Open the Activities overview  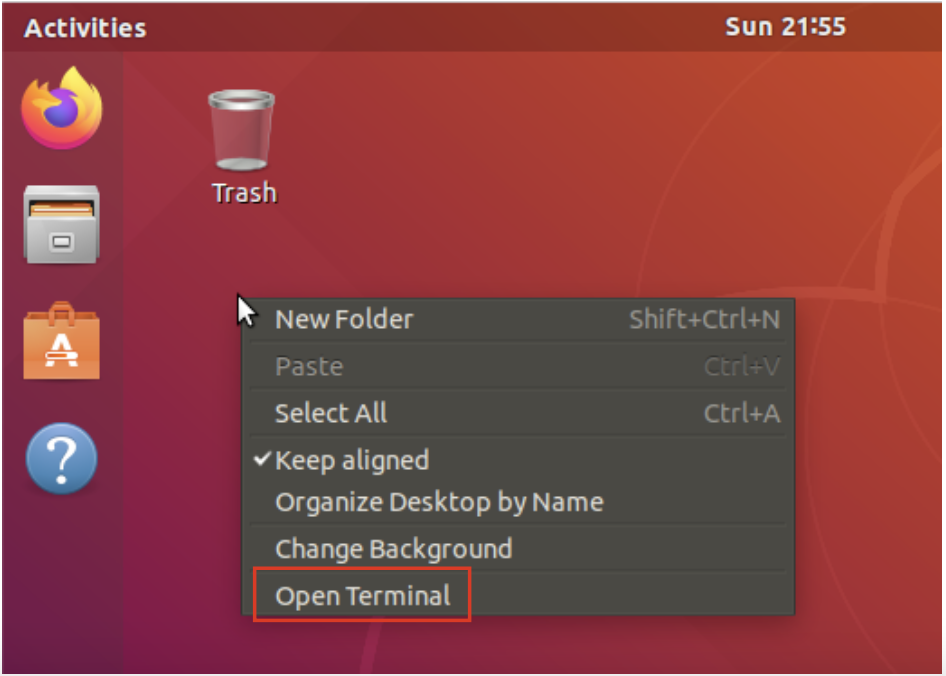tap(85, 28)
